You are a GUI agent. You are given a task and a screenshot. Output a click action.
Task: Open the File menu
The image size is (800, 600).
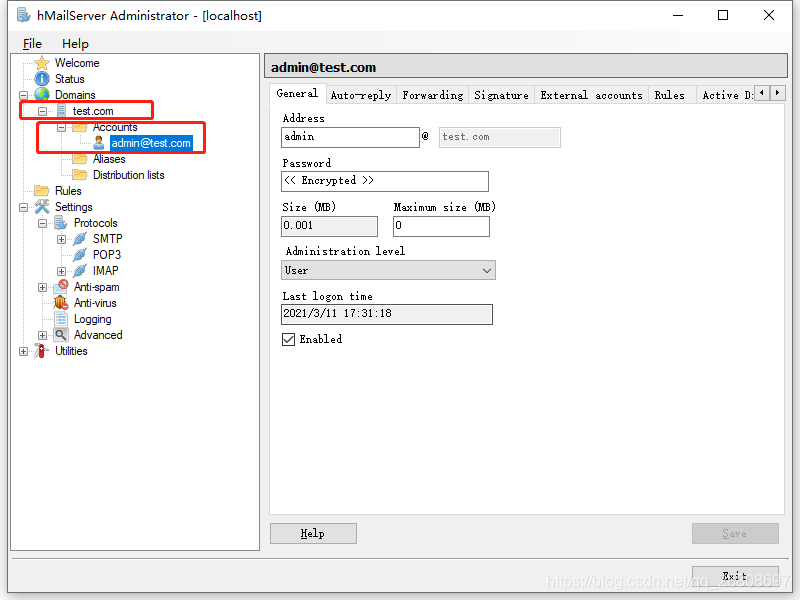point(32,44)
